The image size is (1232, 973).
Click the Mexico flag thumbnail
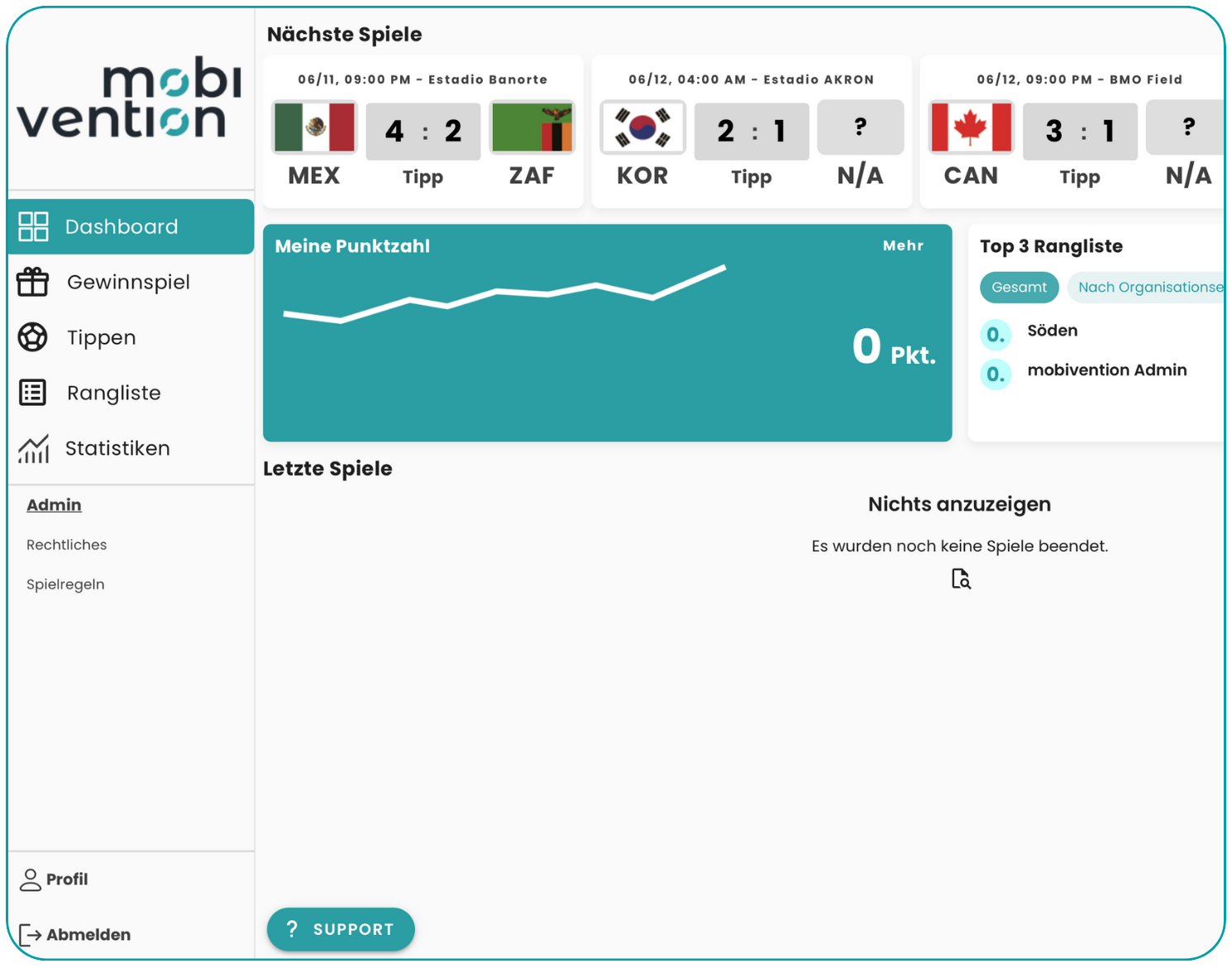pos(314,127)
